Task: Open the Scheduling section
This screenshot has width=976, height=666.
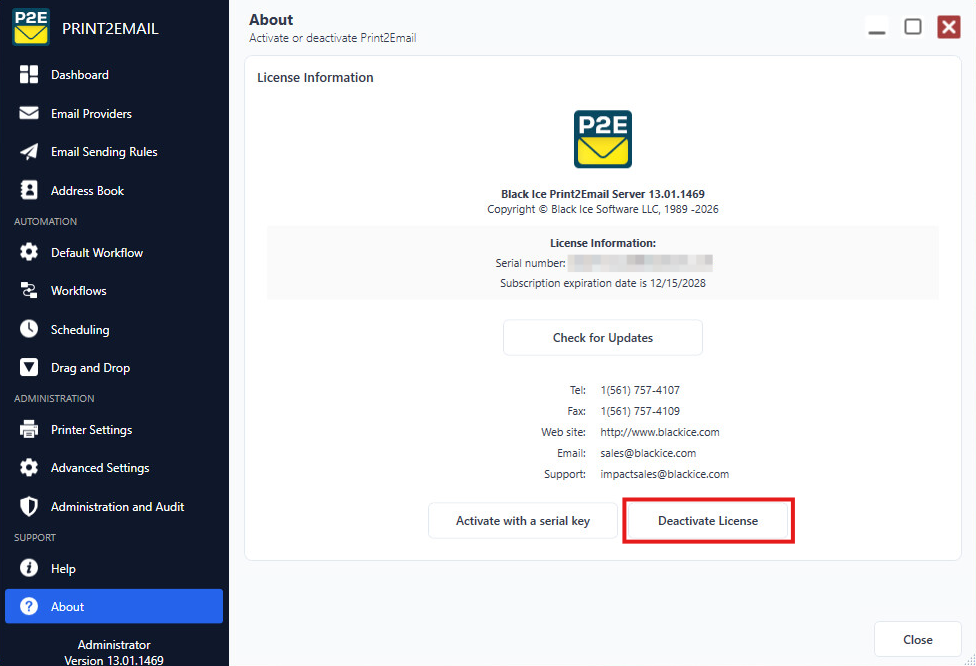Action: tap(114, 329)
